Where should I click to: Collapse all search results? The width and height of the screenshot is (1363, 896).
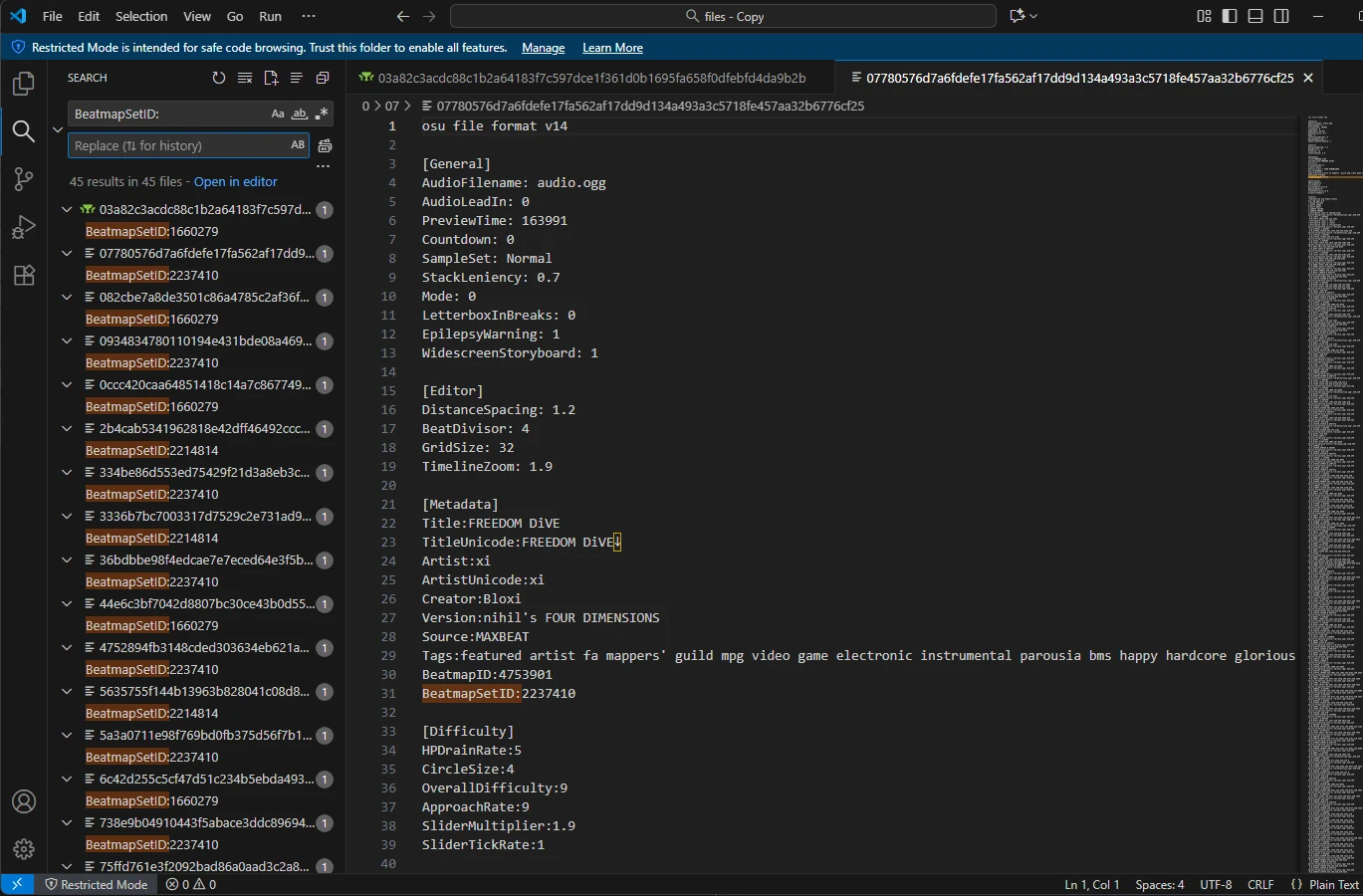[323, 78]
